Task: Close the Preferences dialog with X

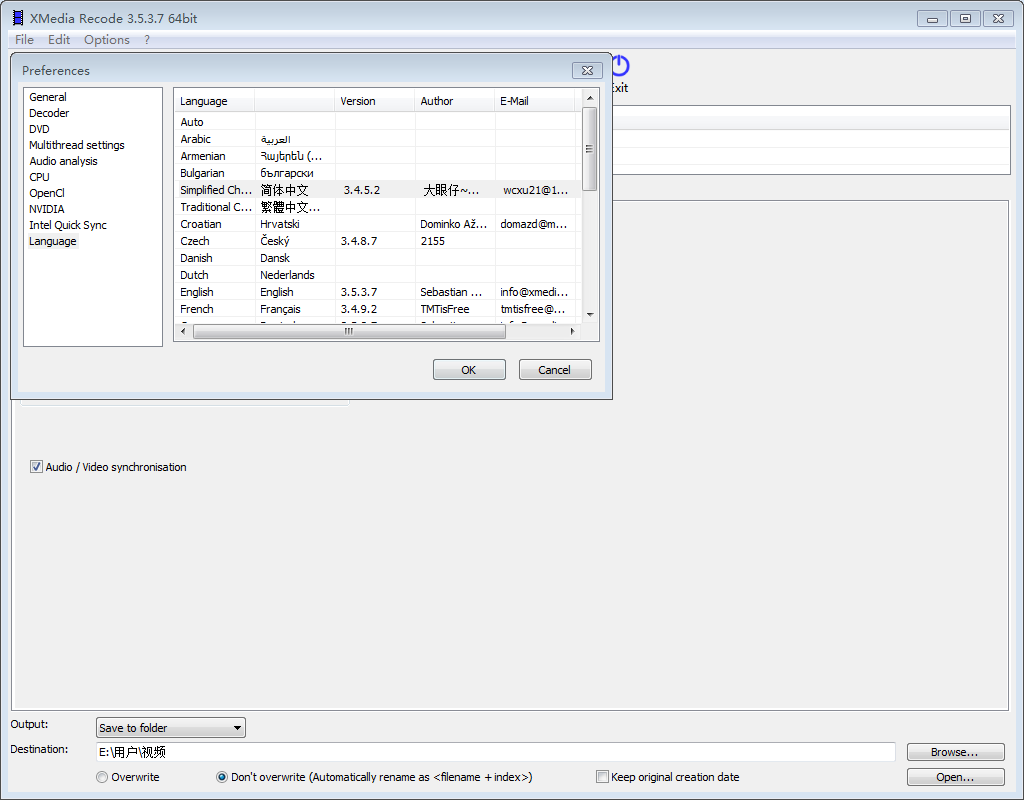Action: point(586,70)
